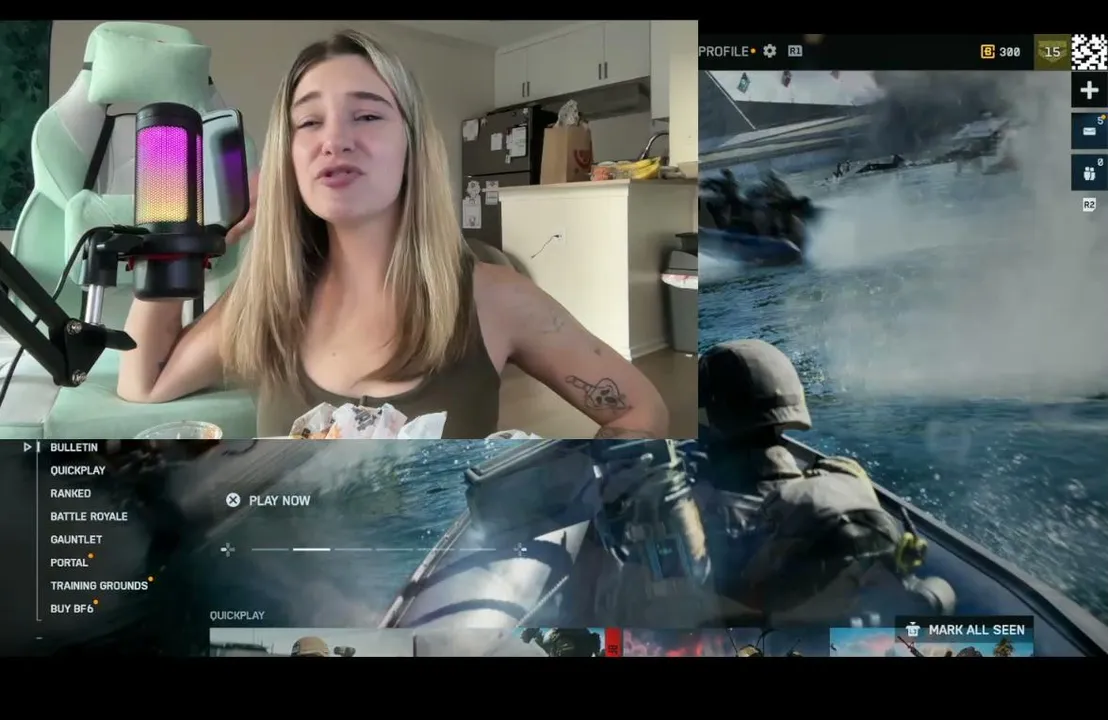Select the Buy BF6 menu entry
The image size is (1108, 720).
pos(71,608)
